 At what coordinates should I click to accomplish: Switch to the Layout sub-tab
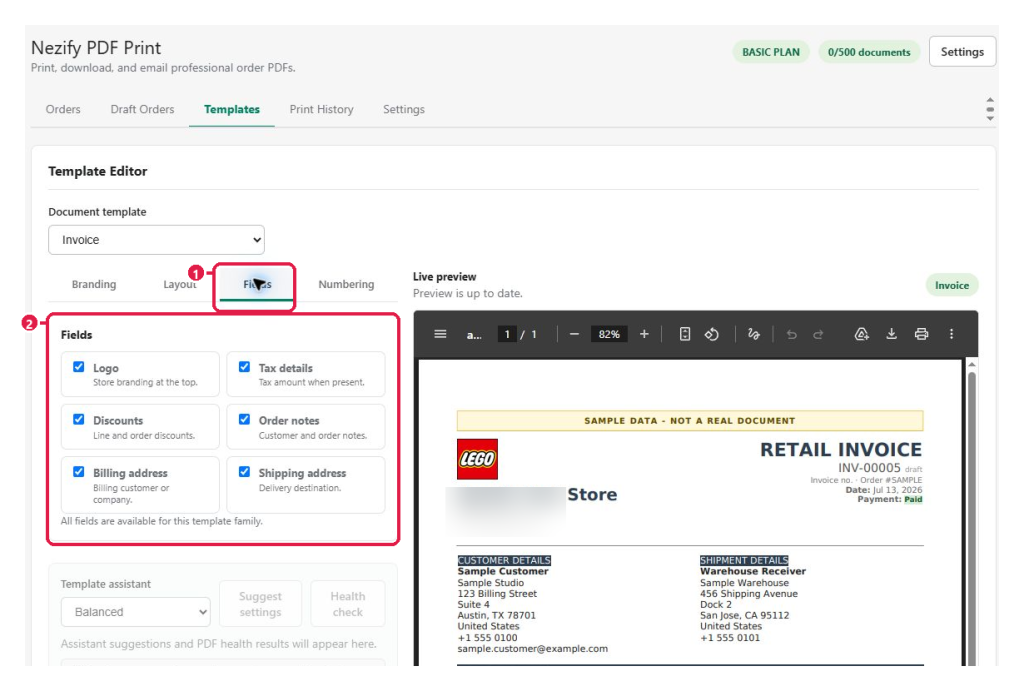coord(180,284)
